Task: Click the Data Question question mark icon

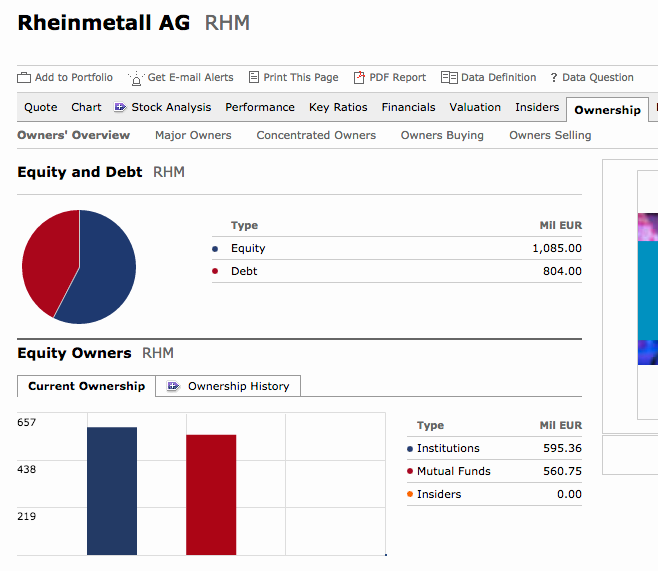Action: click(554, 78)
